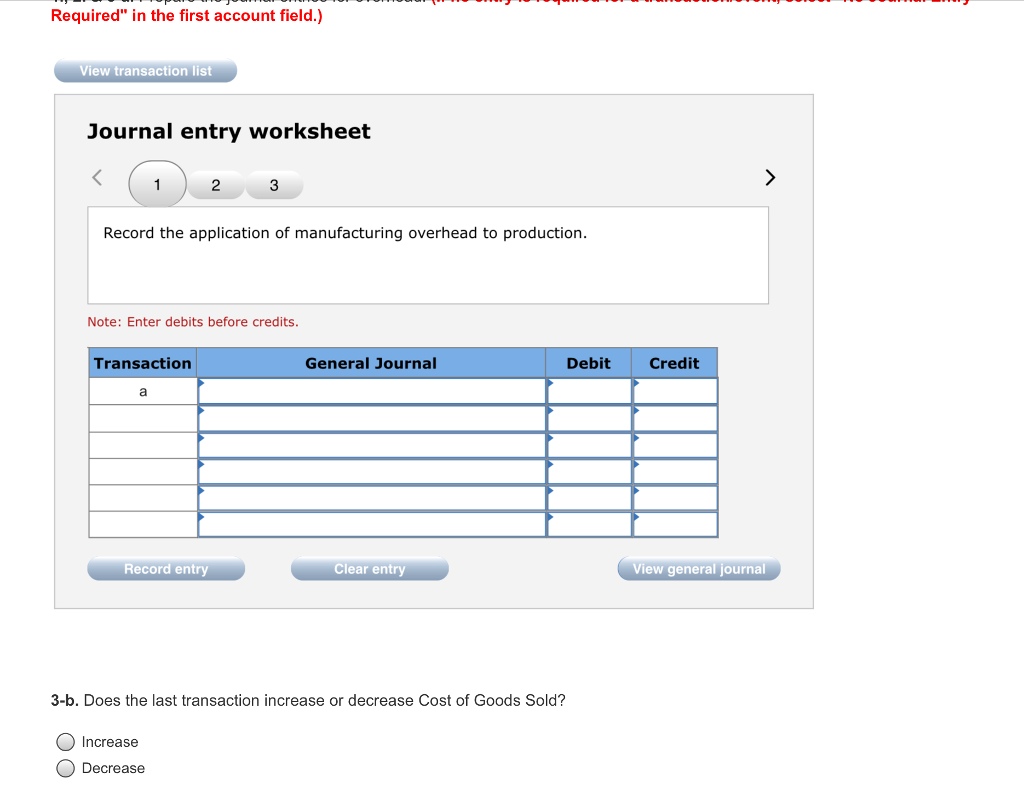Click the Credit field in second row

click(x=675, y=418)
